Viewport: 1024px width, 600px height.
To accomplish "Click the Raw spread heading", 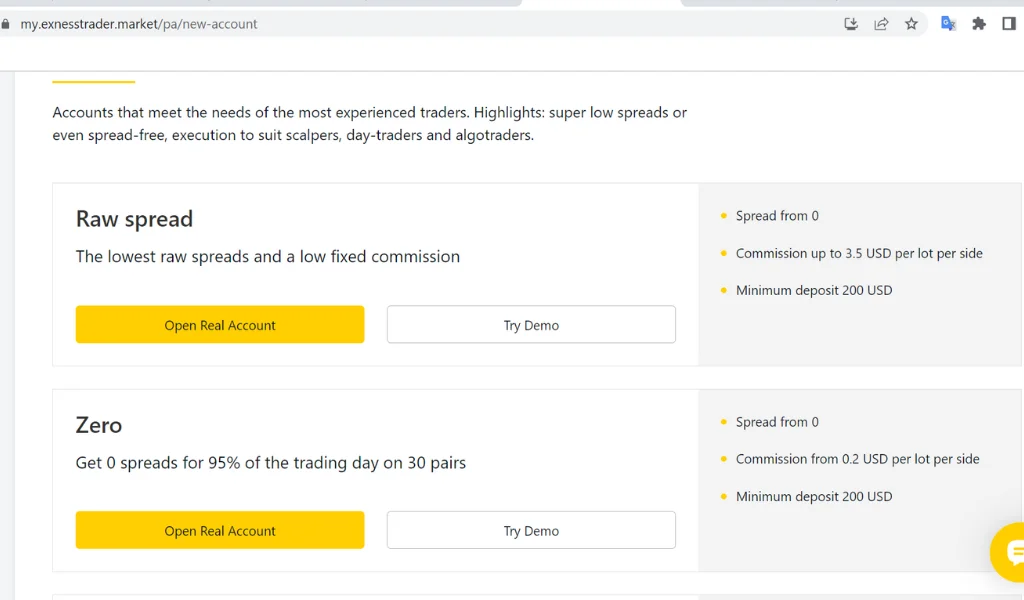I will coord(134,219).
